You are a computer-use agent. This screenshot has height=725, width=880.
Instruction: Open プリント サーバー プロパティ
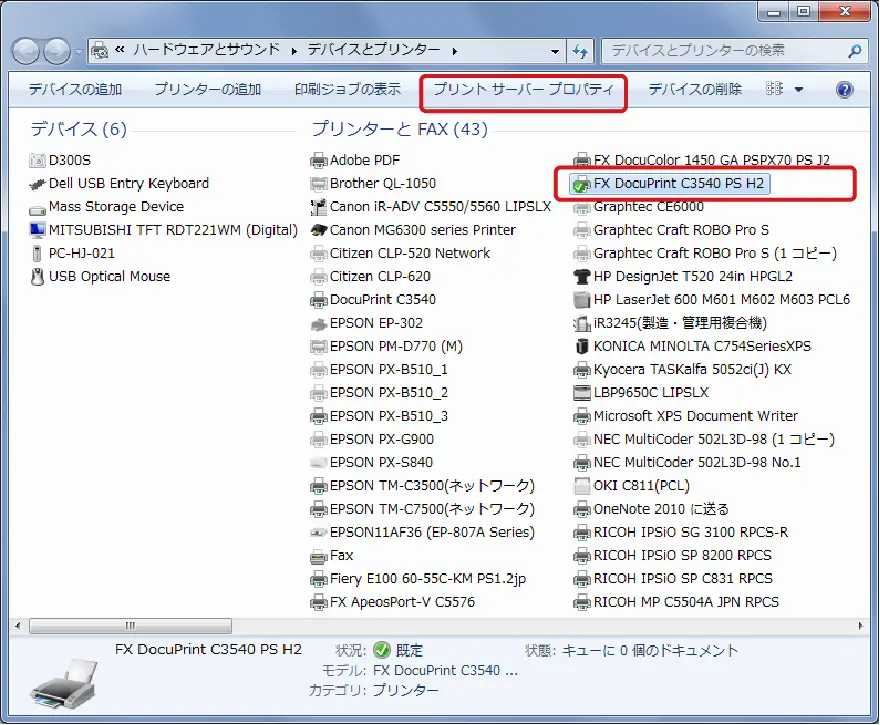point(524,89)
